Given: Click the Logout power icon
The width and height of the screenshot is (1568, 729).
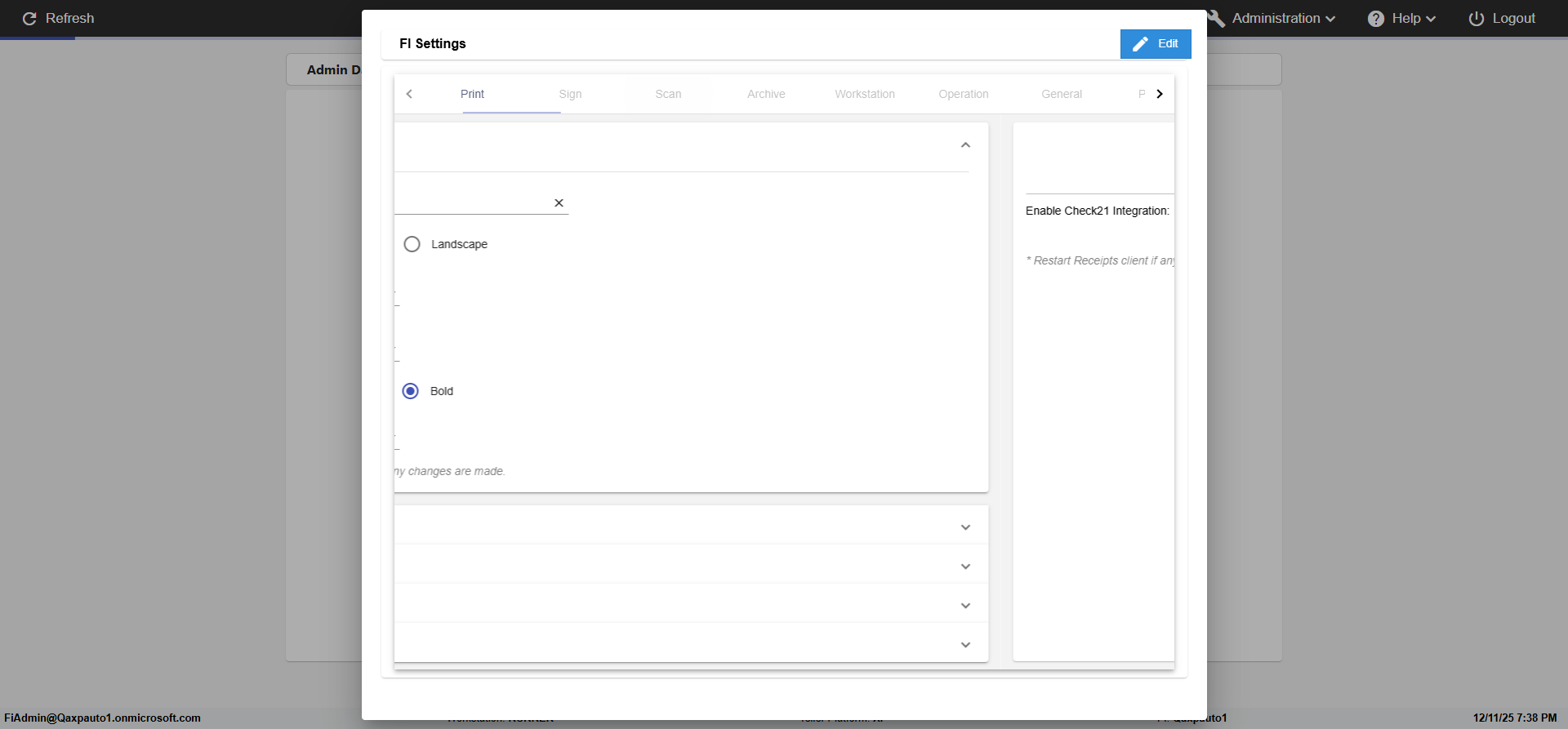Looking at the screenshot, I should tap(1477, 19).
